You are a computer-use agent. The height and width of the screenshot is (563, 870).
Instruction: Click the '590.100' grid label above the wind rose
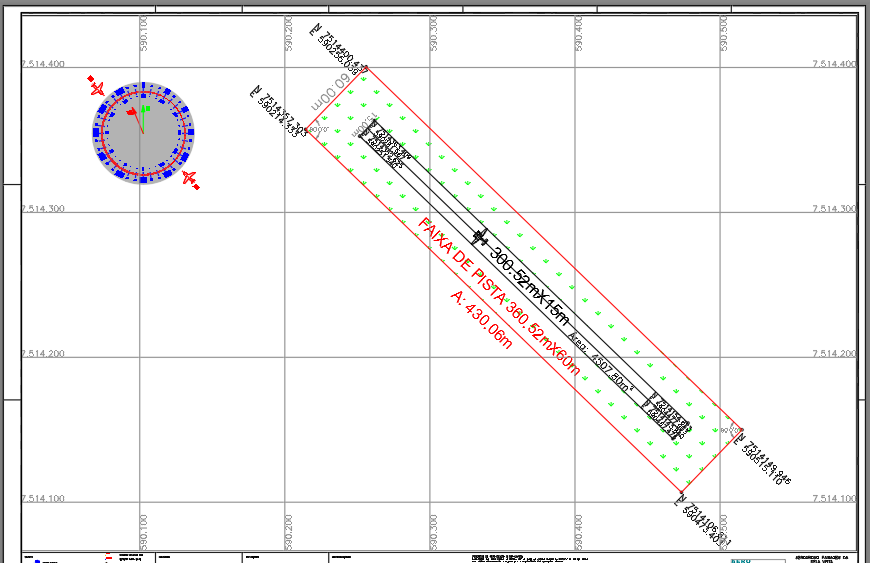click(x=144, y=34)
